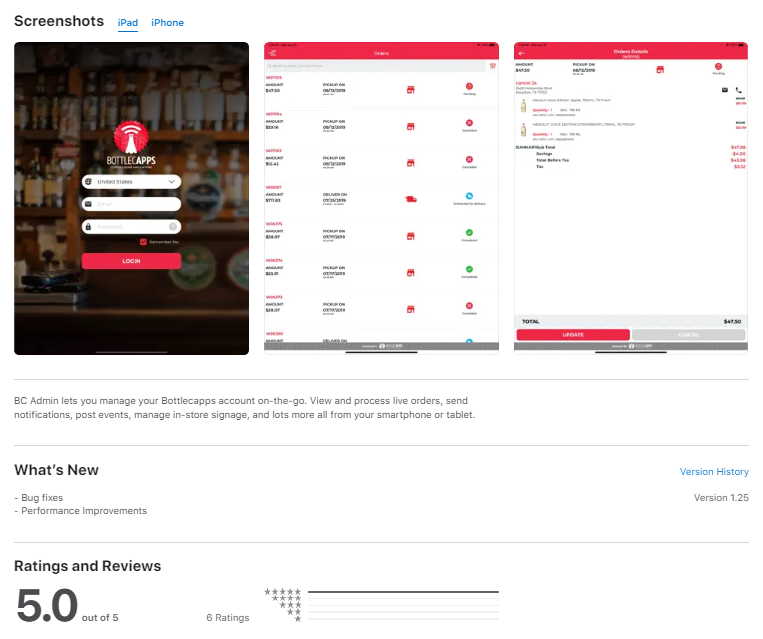This screenshot has width=763, height=639.
Task: Click the store pickup icon for $47.50 order in Orders list
Action: (x=411, y=90)
